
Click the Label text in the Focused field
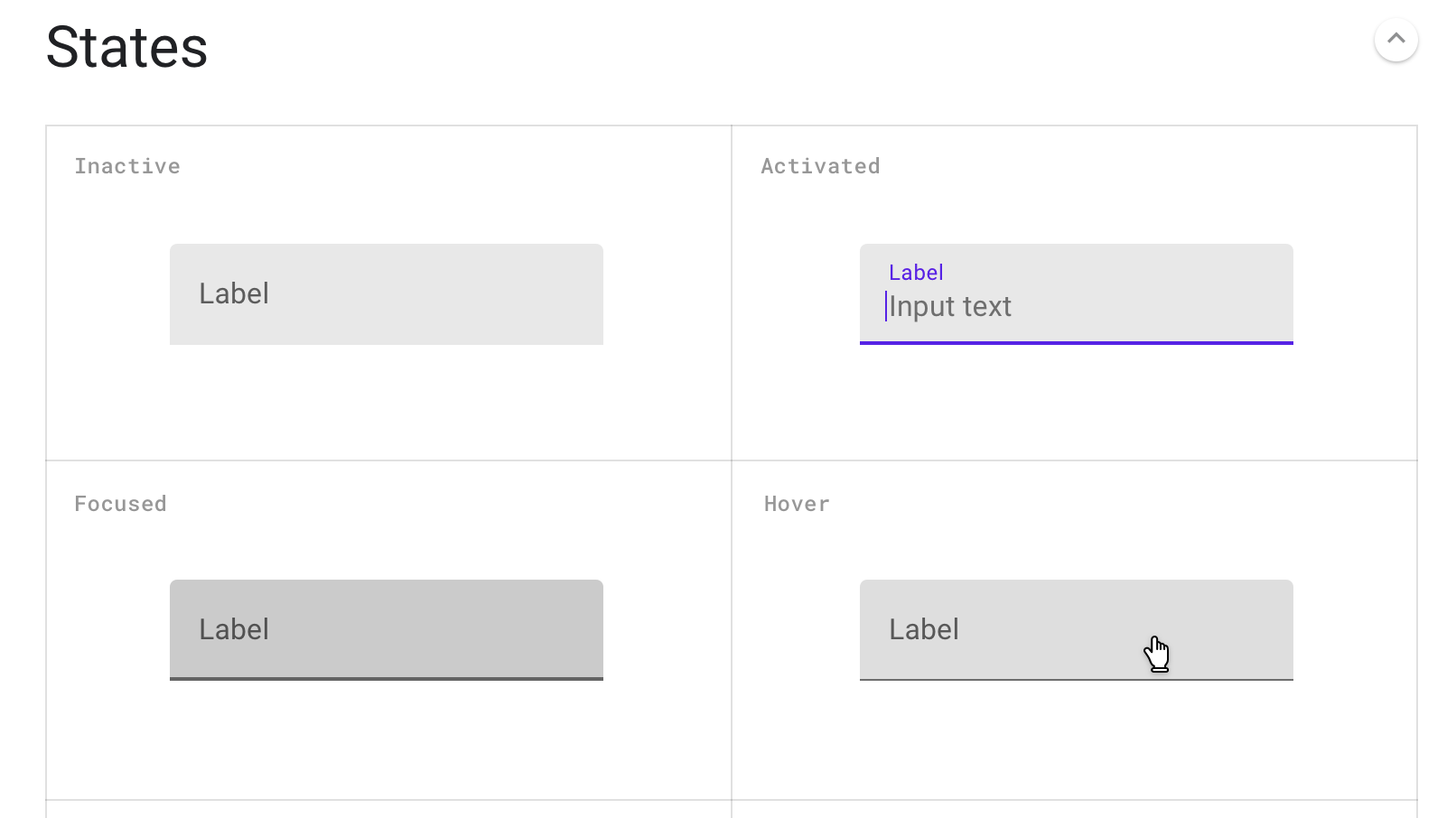pyautogui.click(x=234, y=629)
